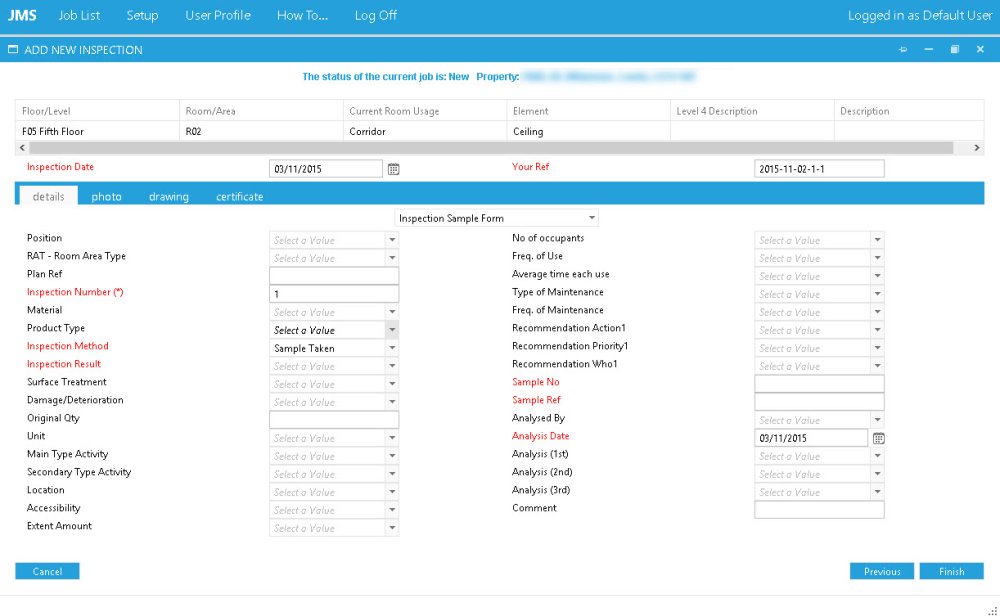The image size is (1000, 616).
Task: Click the Inspection Date input field
Action: [326, 169]
